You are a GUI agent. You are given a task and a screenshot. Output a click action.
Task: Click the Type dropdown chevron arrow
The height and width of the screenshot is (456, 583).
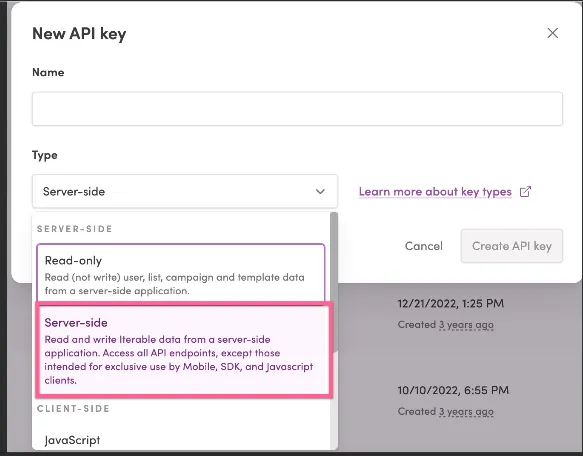320,192
